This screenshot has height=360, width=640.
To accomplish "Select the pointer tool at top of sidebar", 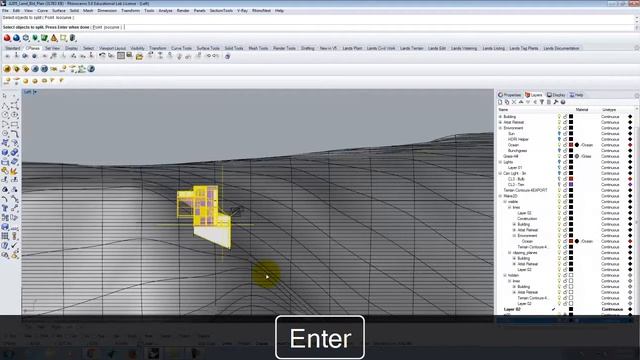I will pyautogui.click(x=5, y=96).
